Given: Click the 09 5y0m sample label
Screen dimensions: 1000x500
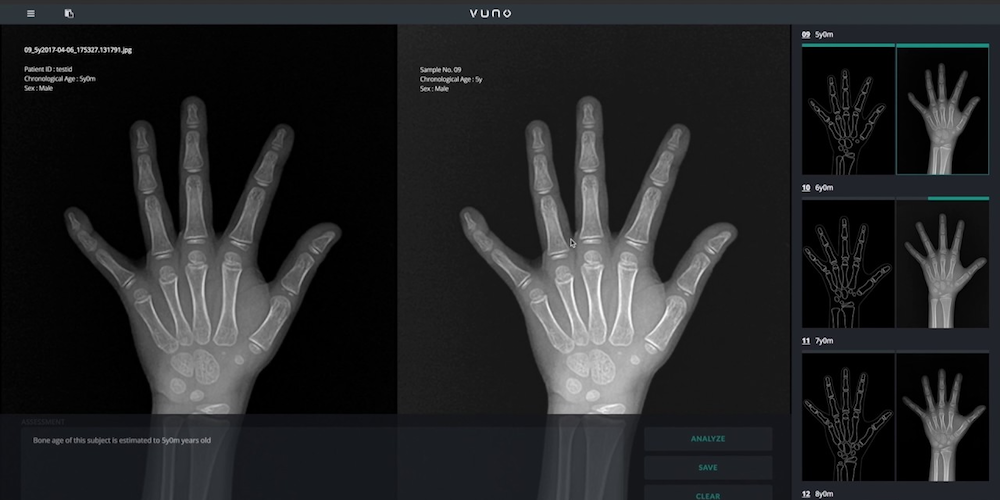Looking at the screenshot, I should pyautogui.click(x=818, y=34).
